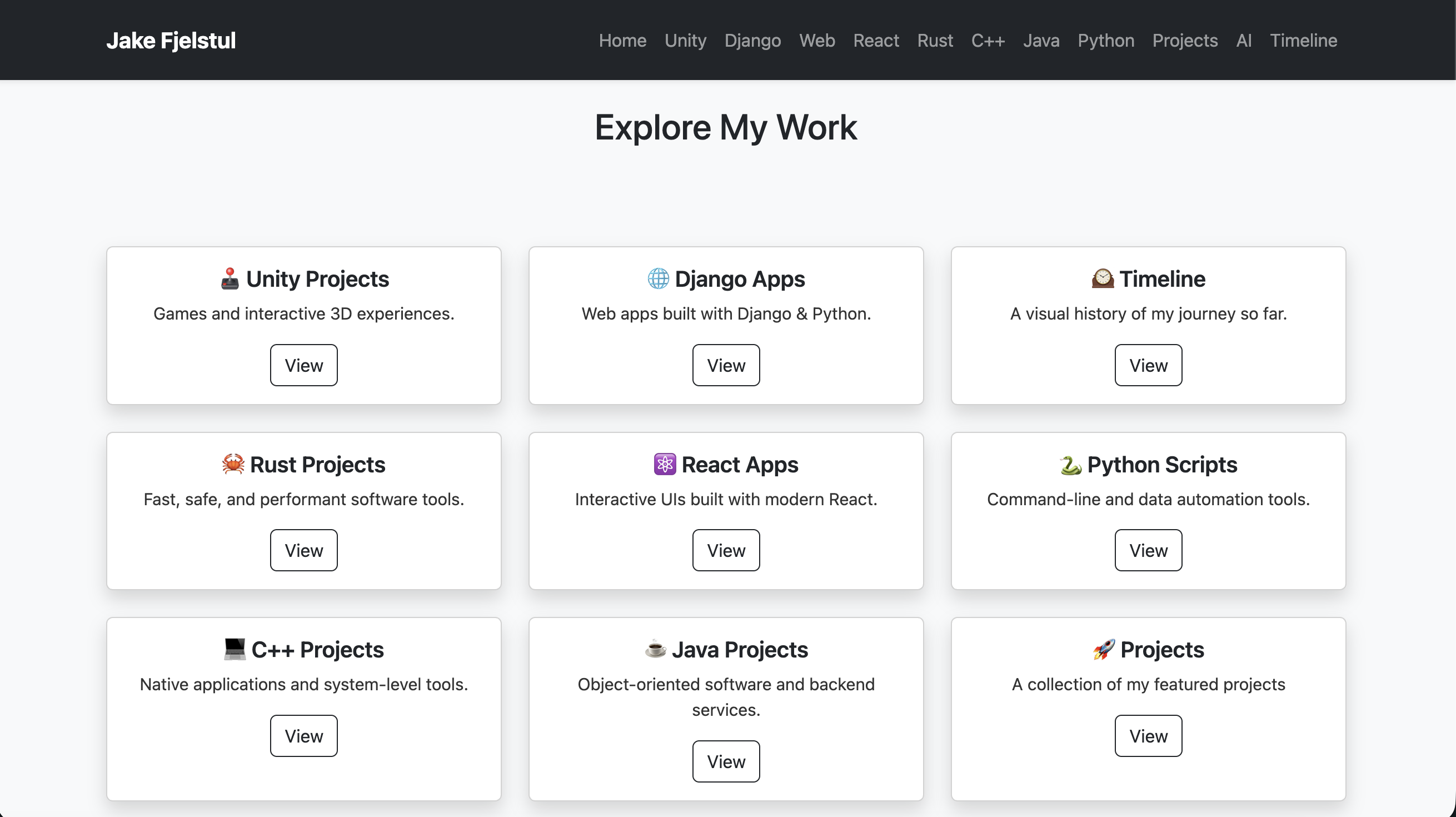Click text 'A visual history of my journey so far.'
Viewport: 1456px width, 817px height.
[x=1148, y=313]
